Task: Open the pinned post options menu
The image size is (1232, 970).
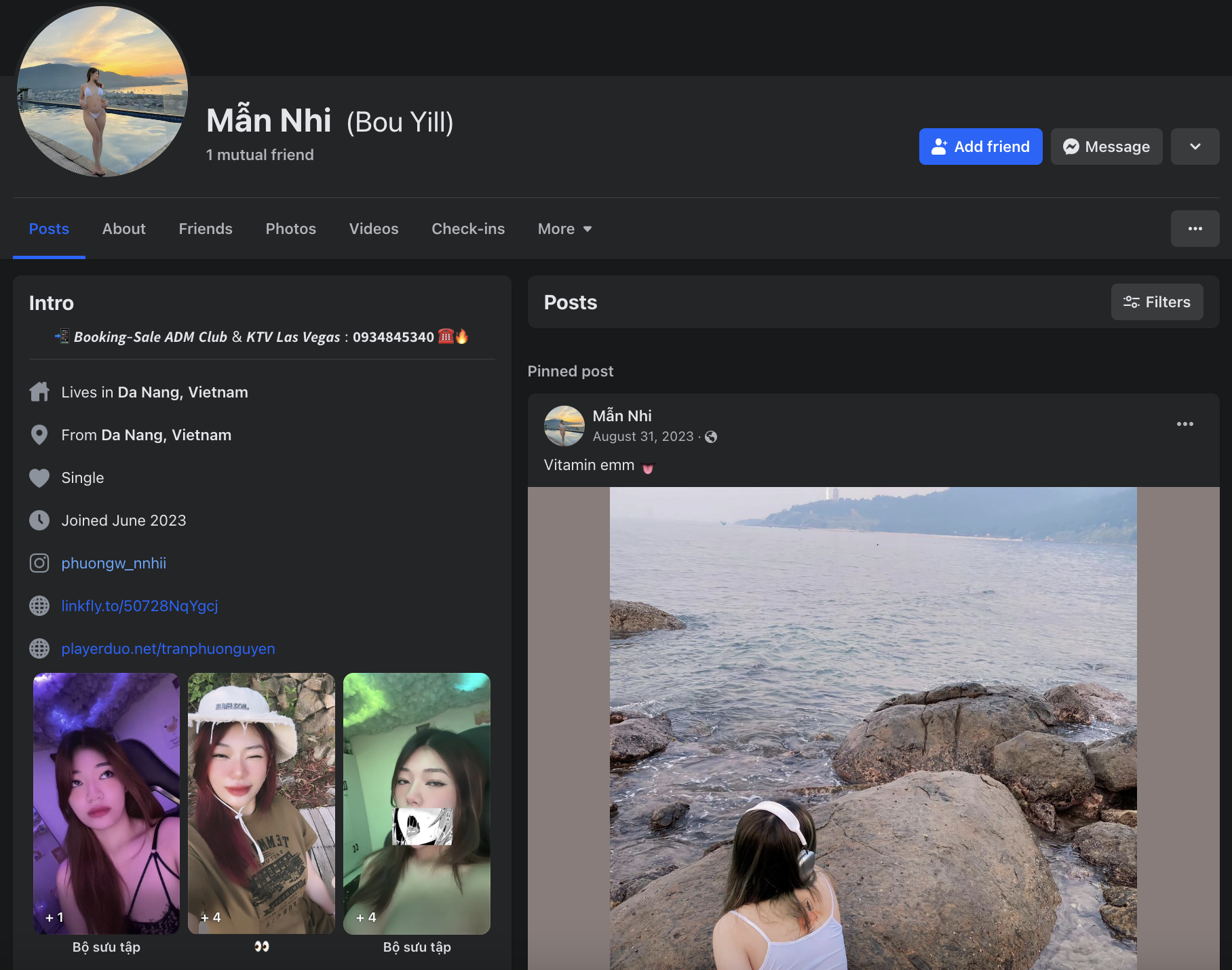Action: pyautogui.click(x=1185, y=424)
